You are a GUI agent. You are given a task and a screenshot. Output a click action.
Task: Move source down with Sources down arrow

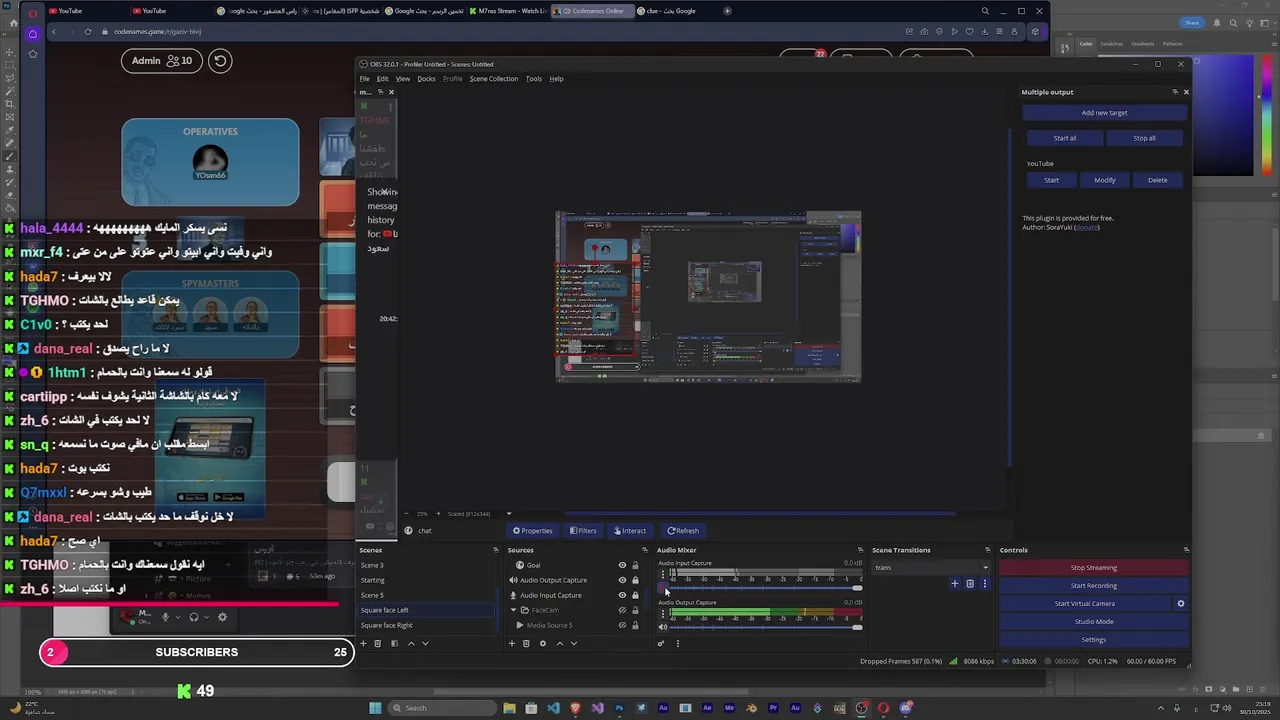tap(574, 644)
